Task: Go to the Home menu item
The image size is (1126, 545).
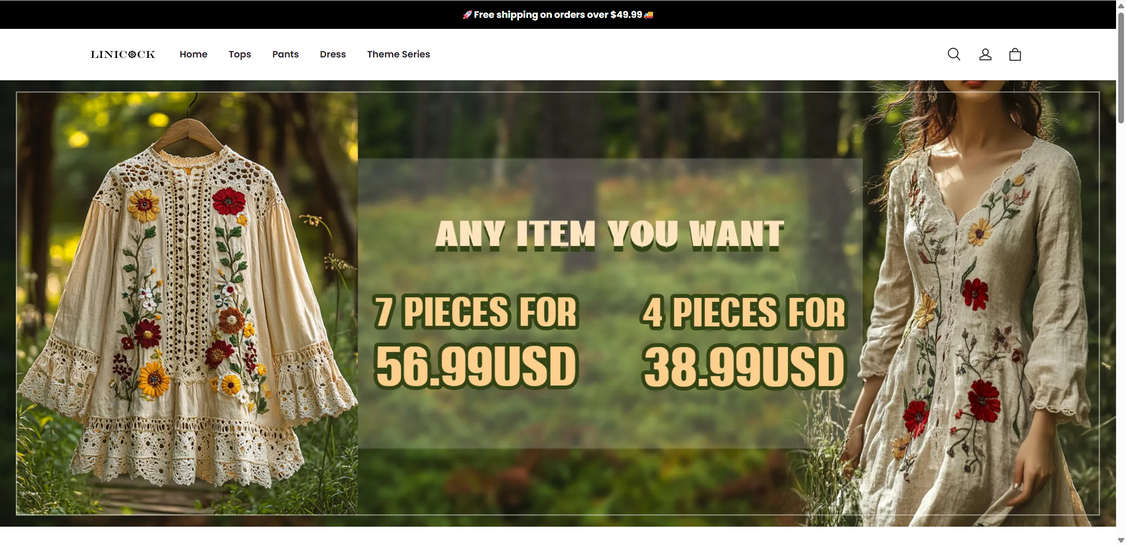Action: pos(193,54)
